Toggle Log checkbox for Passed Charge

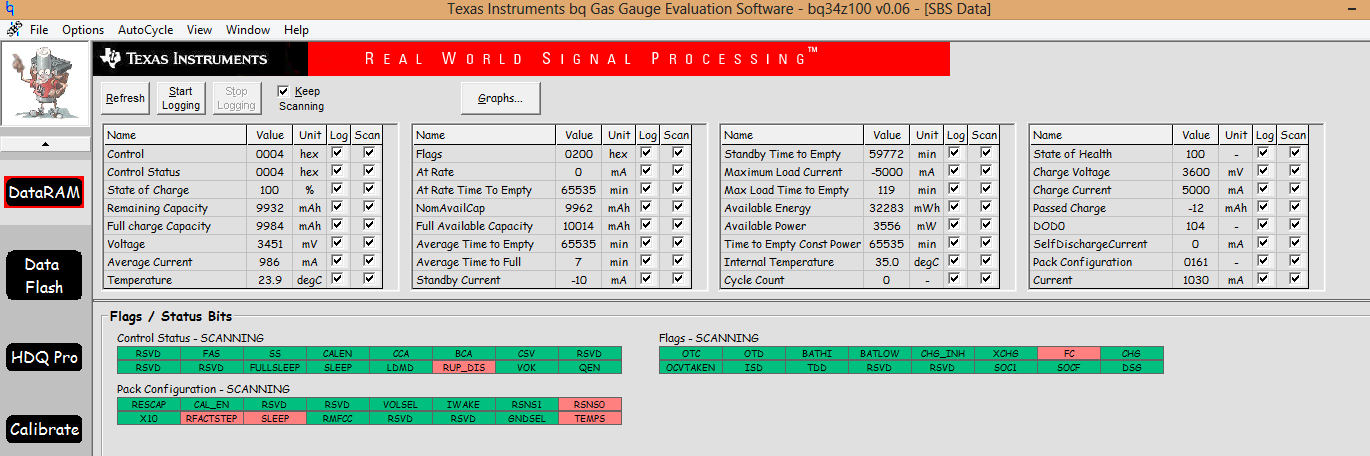[1264, 208]
